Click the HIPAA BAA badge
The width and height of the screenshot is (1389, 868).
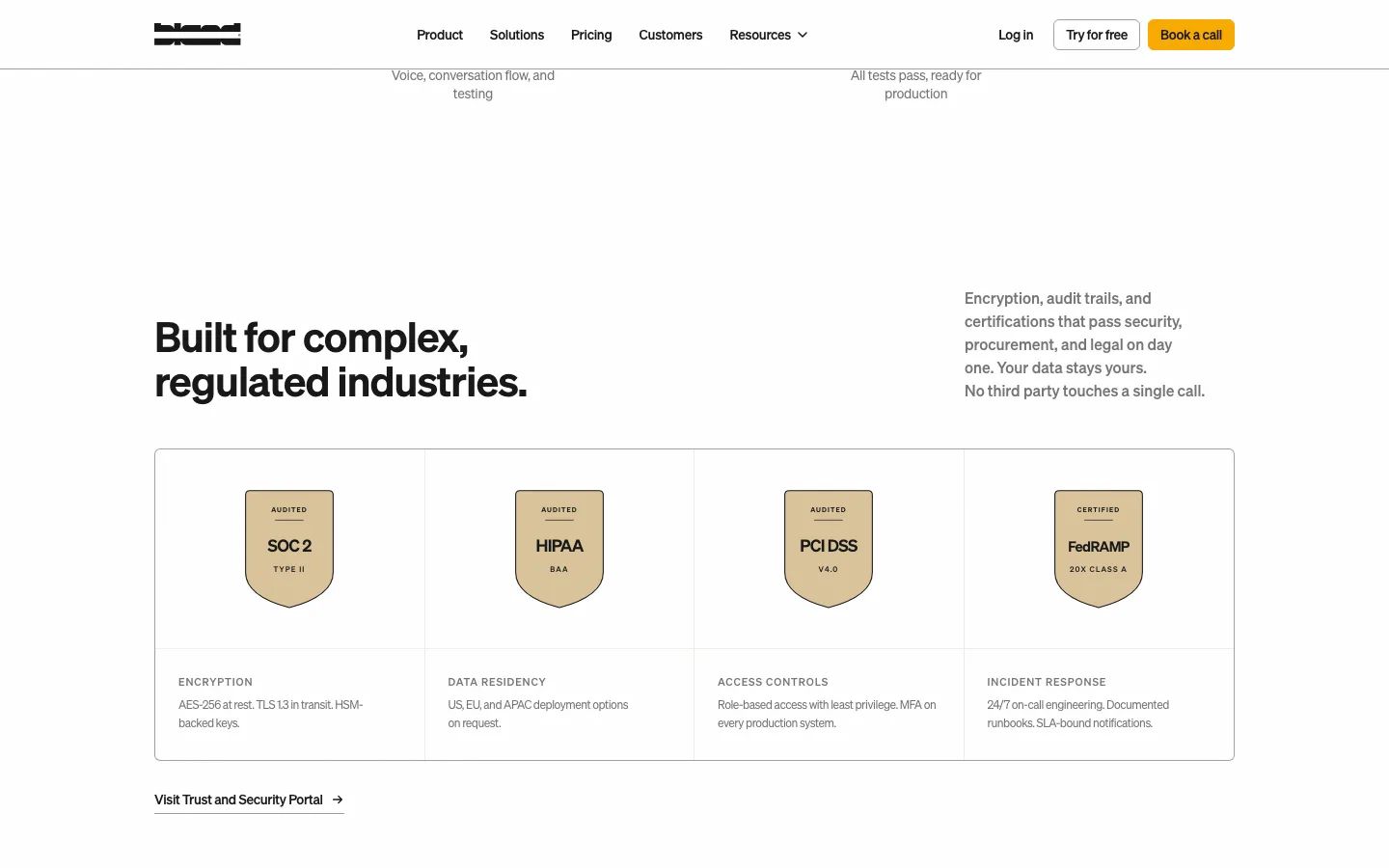pyautogui.click(x=559, y=549)
